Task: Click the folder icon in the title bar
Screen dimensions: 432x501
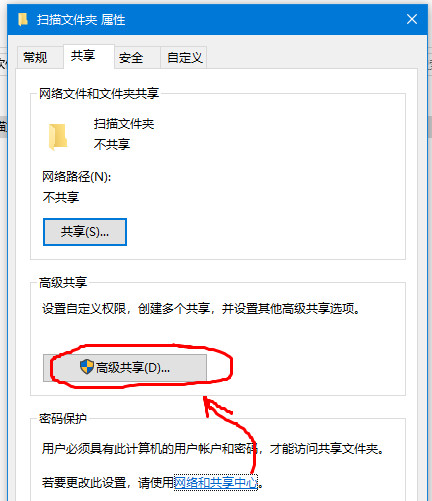Action: pos(23,19)
